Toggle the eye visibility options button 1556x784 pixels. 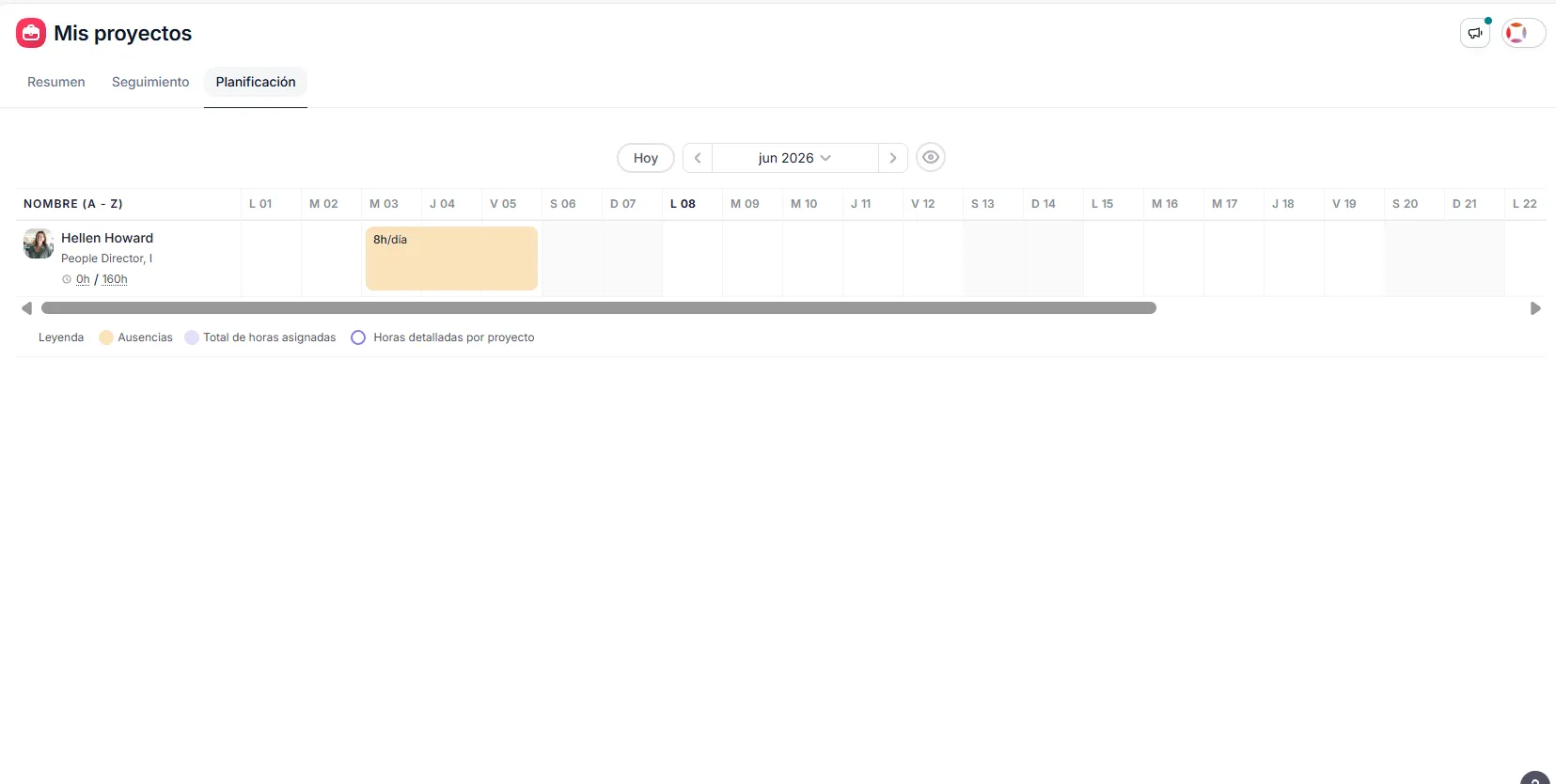[931, 157]
